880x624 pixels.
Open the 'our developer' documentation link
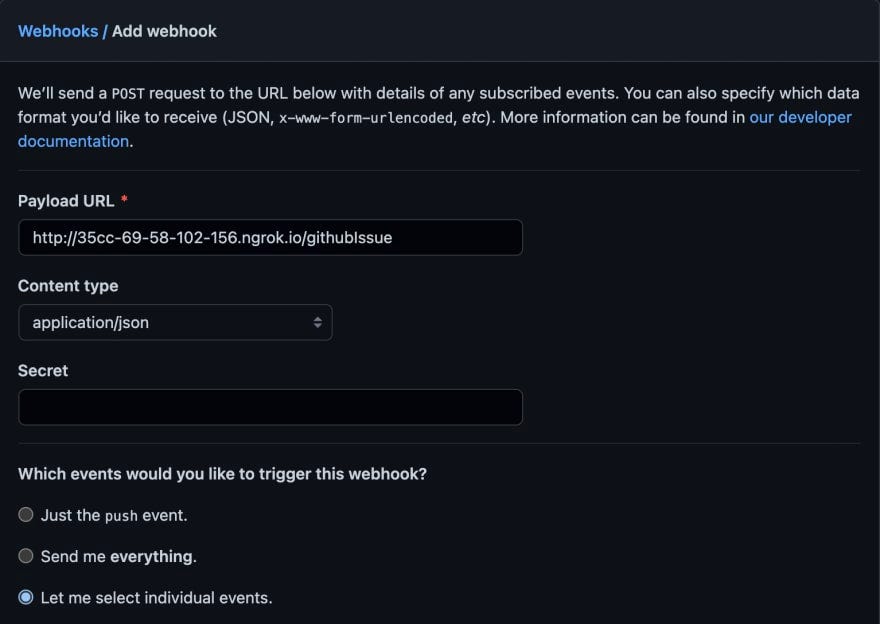point(800,117)
